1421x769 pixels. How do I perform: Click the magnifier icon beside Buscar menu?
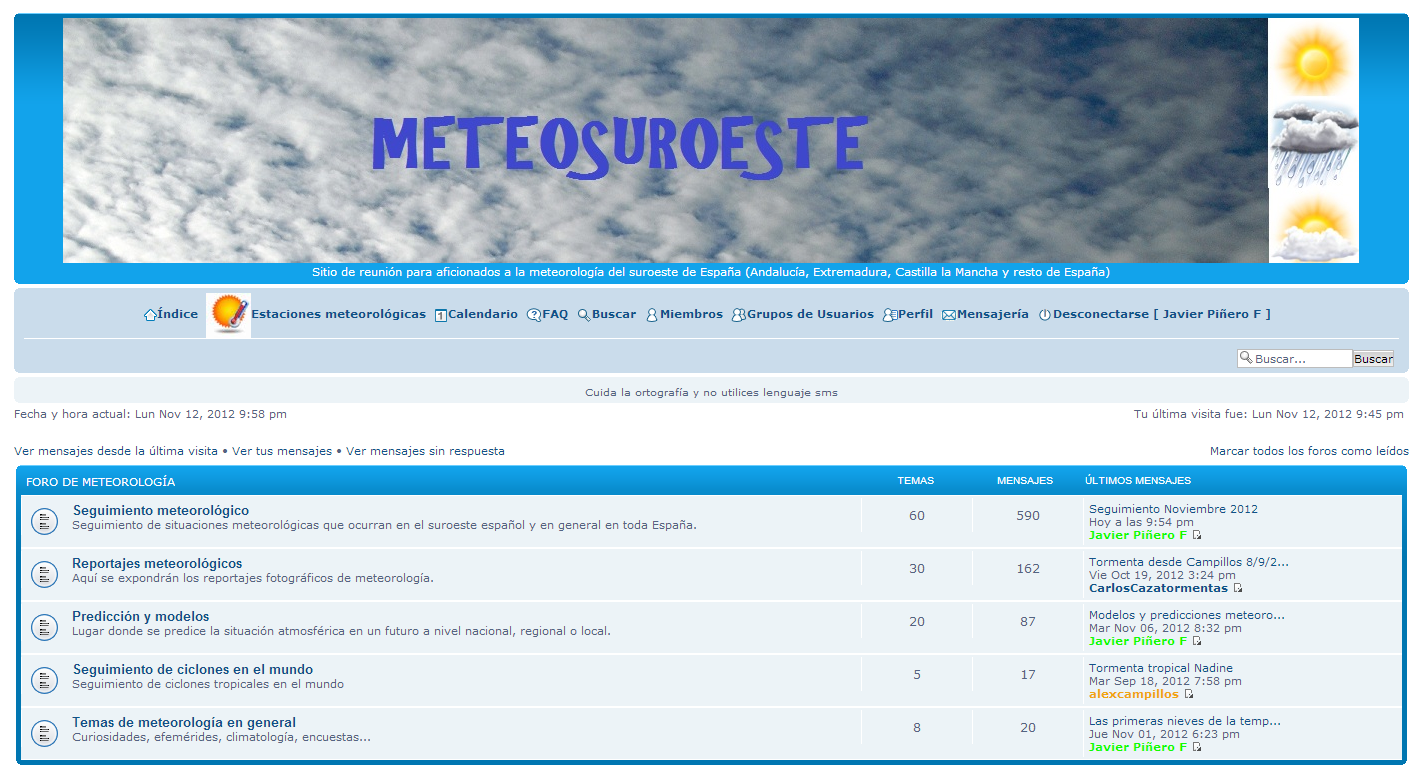click(584, 315)
